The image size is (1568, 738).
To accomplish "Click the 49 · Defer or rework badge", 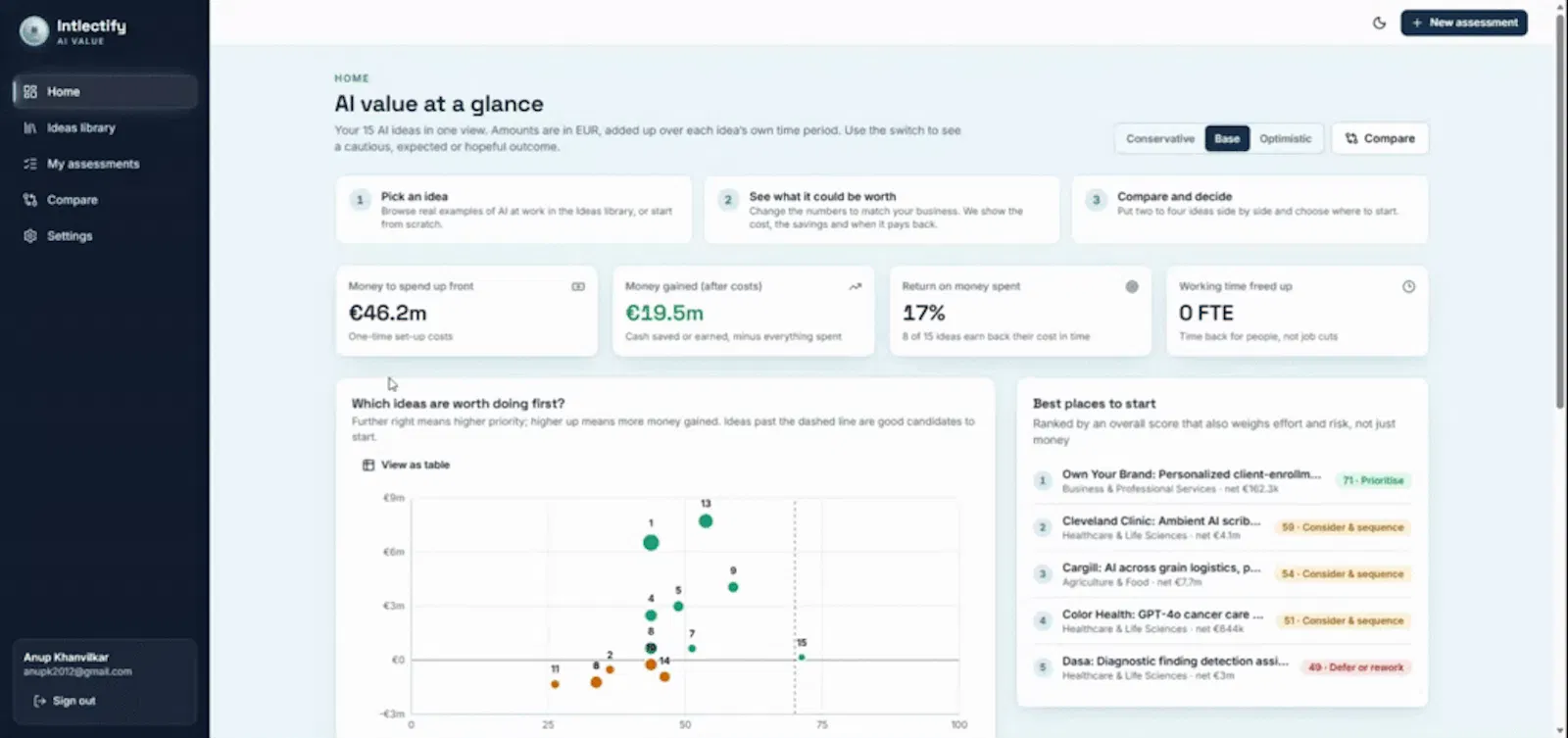I will coord(1355,667).
